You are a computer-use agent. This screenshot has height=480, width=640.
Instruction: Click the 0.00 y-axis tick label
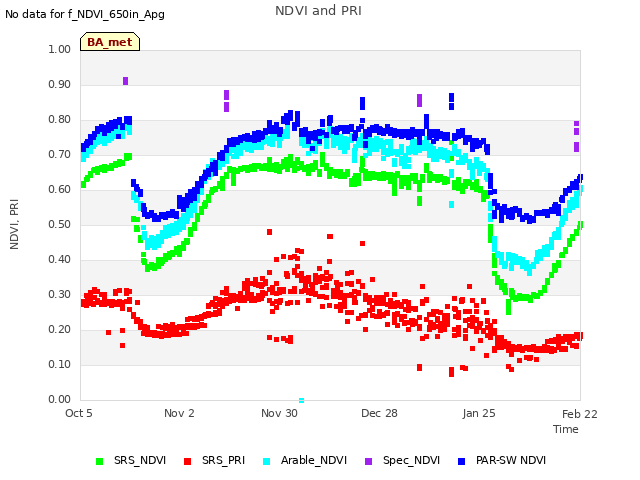click(60, 400)
